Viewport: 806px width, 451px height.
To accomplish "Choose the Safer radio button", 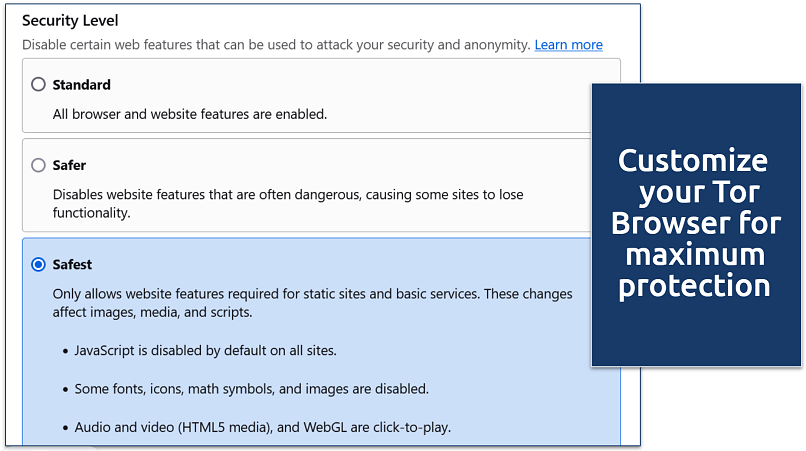I will point(38,165).
